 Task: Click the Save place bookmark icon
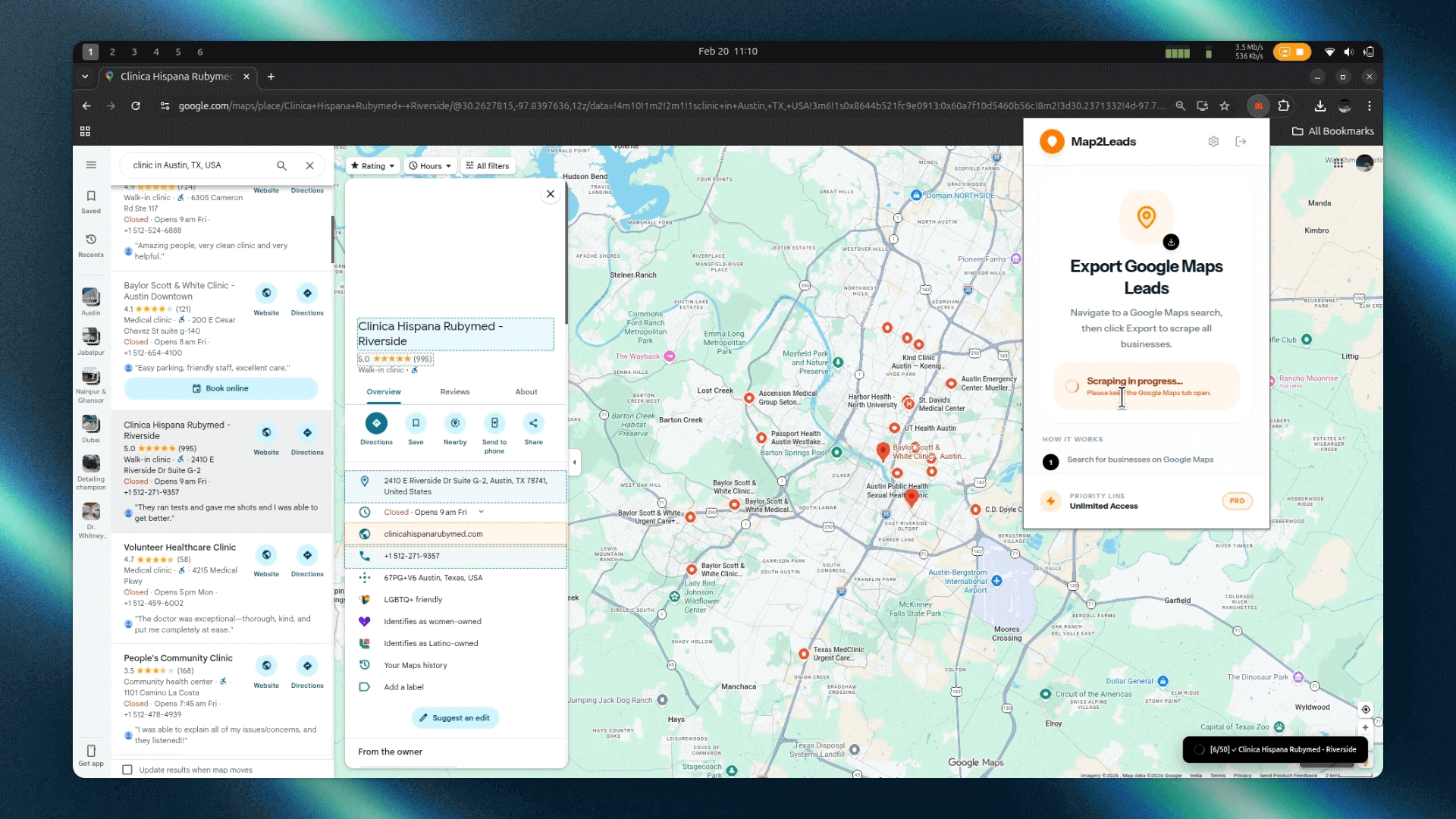416,423
